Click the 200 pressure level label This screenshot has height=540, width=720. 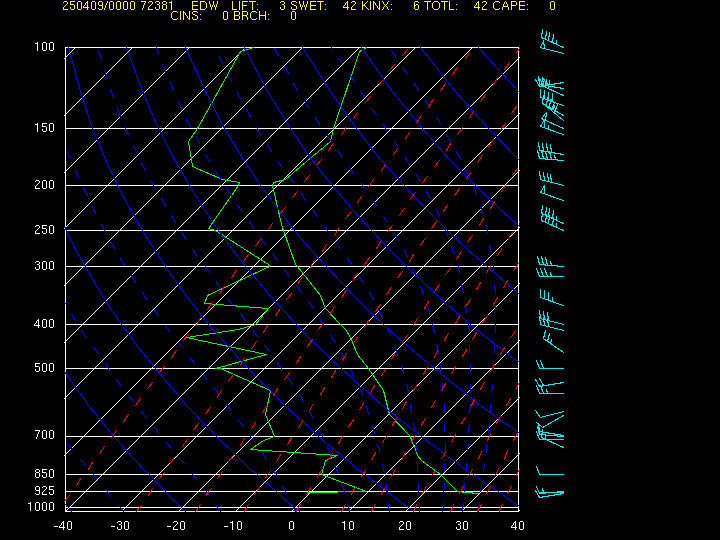pyautogui.click(x=44, y=185)
